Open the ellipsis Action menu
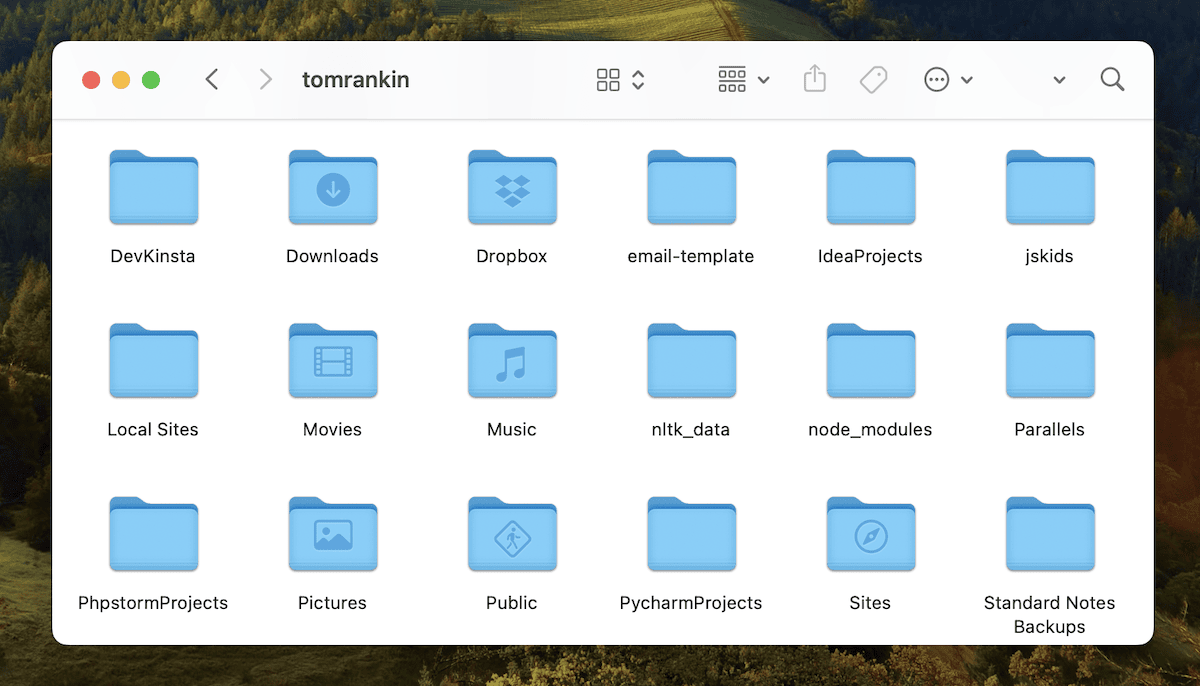This screenshot has height=686, width=1200. (948, 80)
